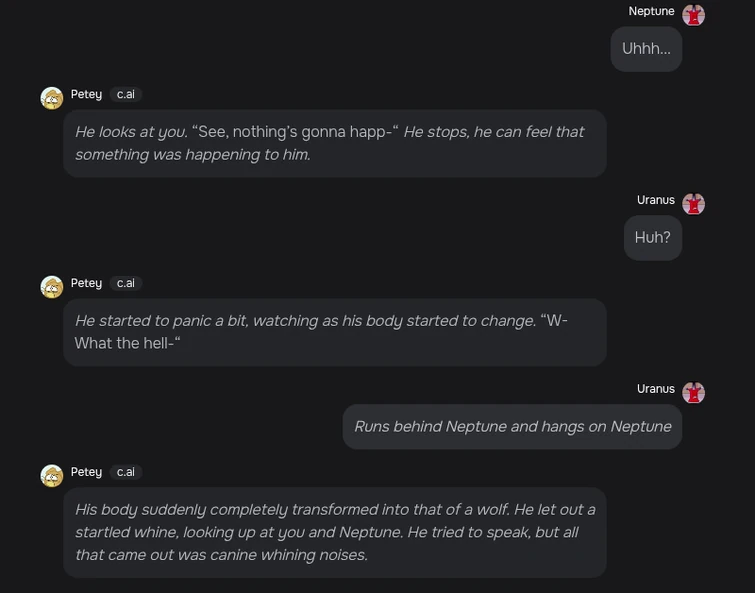This screenshot has width=755, height=593.
Task: Click the Uranus name above 'Runs behind Neptune' bubble
Action: pyautogui.click(x=655, y=389)
